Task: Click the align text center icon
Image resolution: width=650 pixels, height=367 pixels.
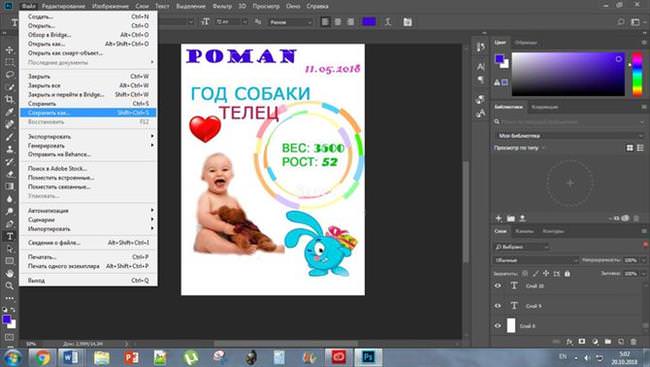Action: point(338,22)
